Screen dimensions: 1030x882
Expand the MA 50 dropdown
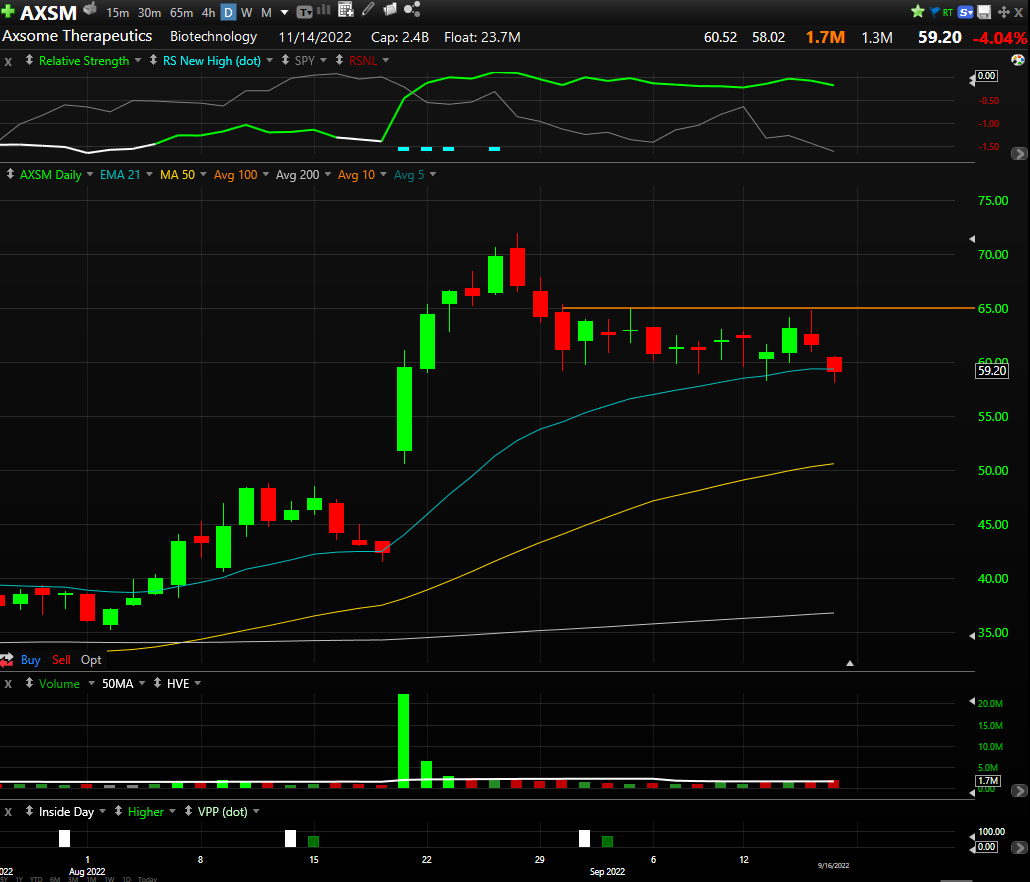203,174
